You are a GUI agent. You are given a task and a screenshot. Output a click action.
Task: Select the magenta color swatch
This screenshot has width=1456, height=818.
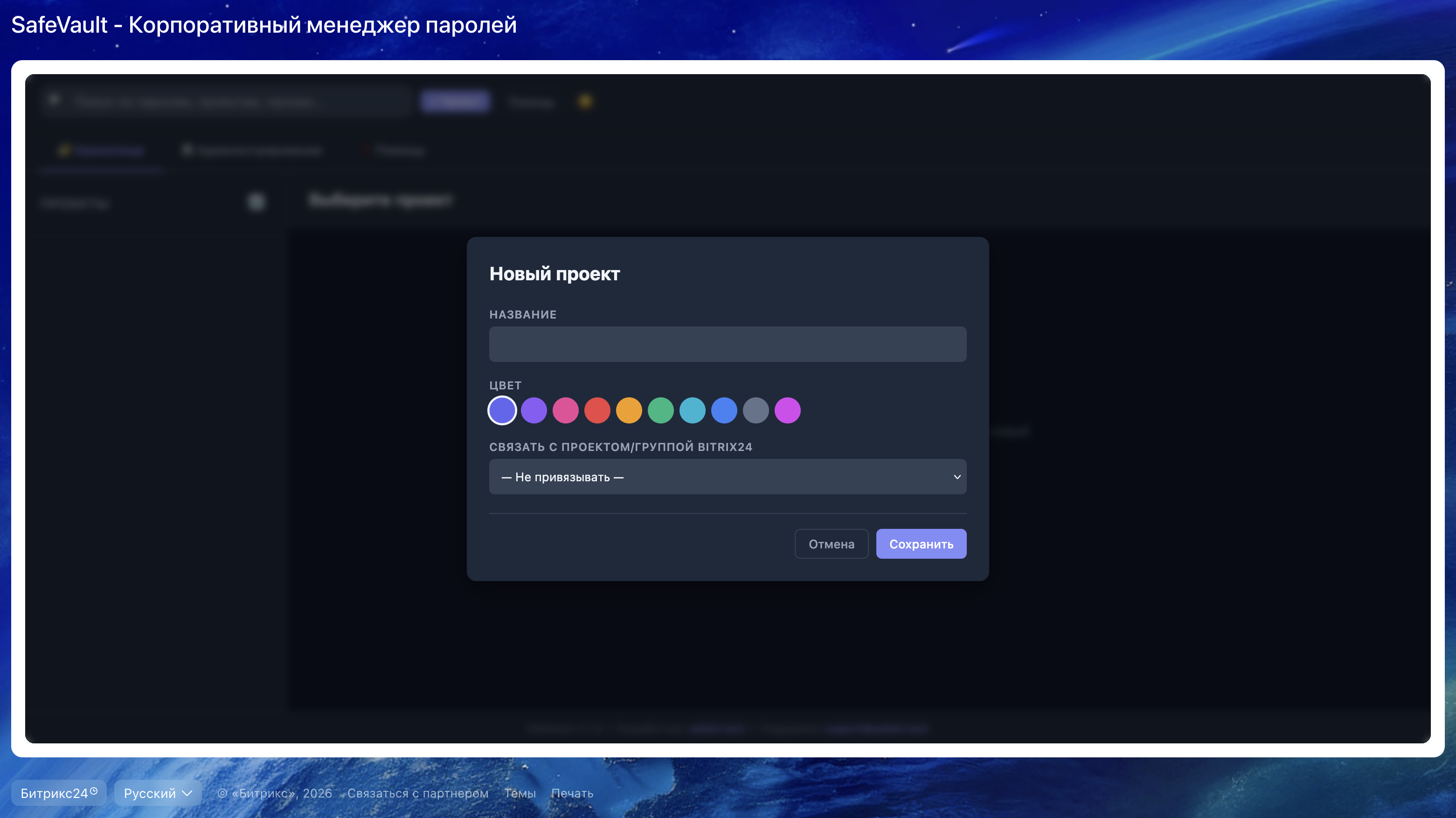point(787,410)
